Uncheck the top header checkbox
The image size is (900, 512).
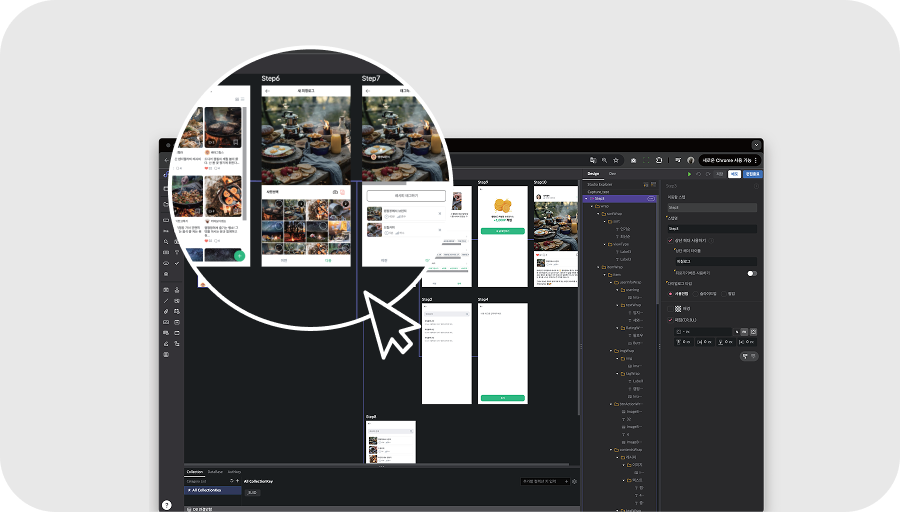(670, 240)
